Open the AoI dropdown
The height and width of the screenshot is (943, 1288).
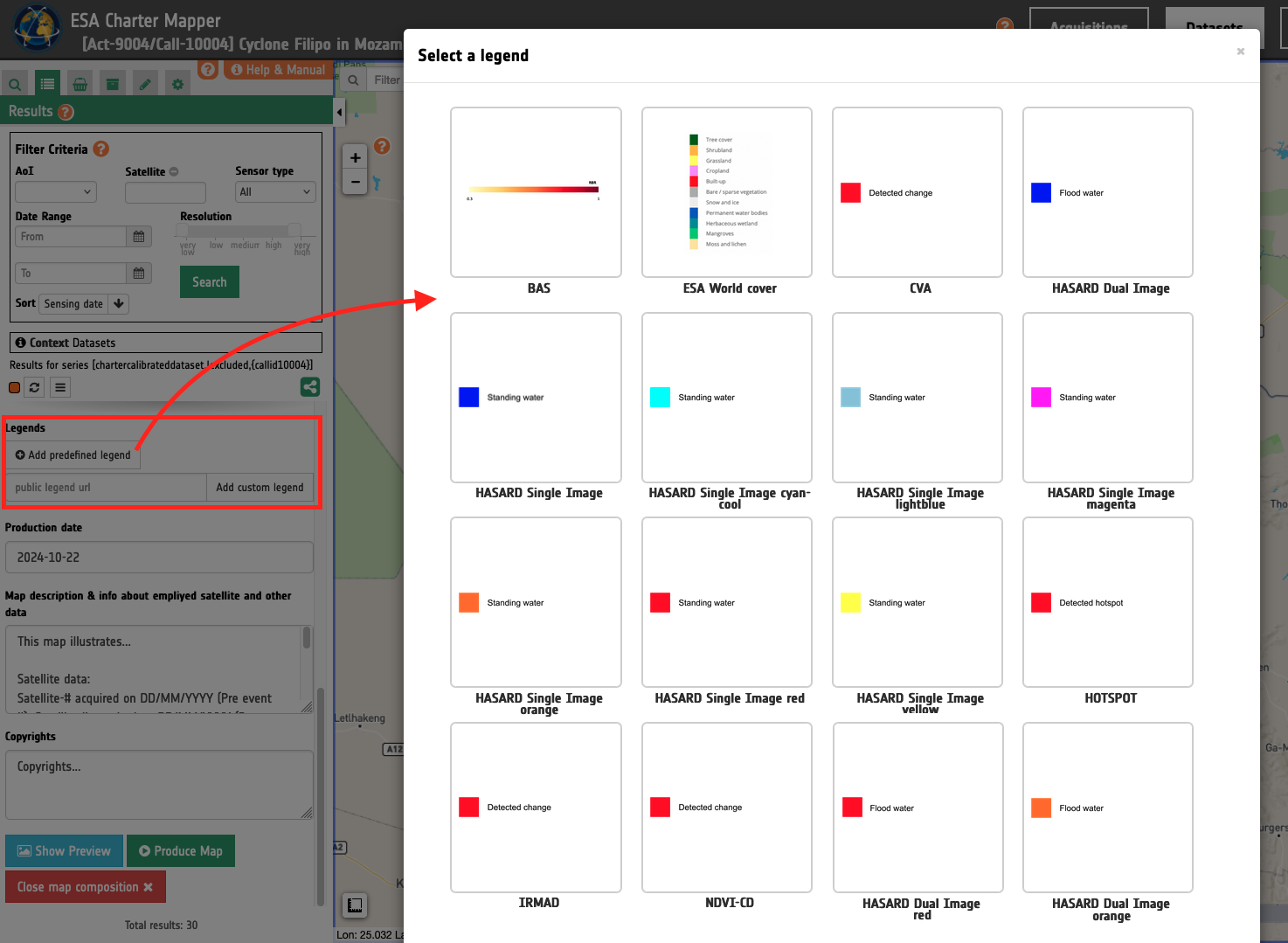pyautogui.click(x=56, y=191)
